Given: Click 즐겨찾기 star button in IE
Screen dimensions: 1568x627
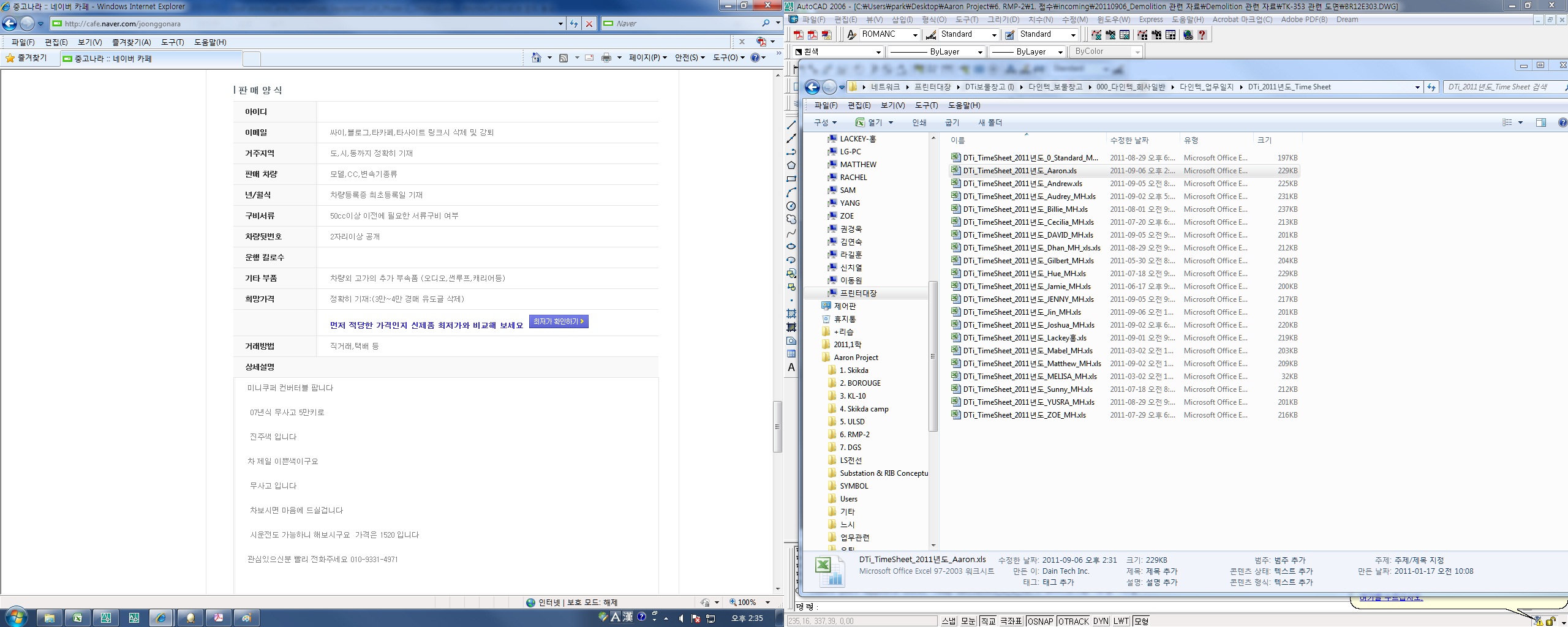Looking at the screenshot, I should [x=26, y=58].
